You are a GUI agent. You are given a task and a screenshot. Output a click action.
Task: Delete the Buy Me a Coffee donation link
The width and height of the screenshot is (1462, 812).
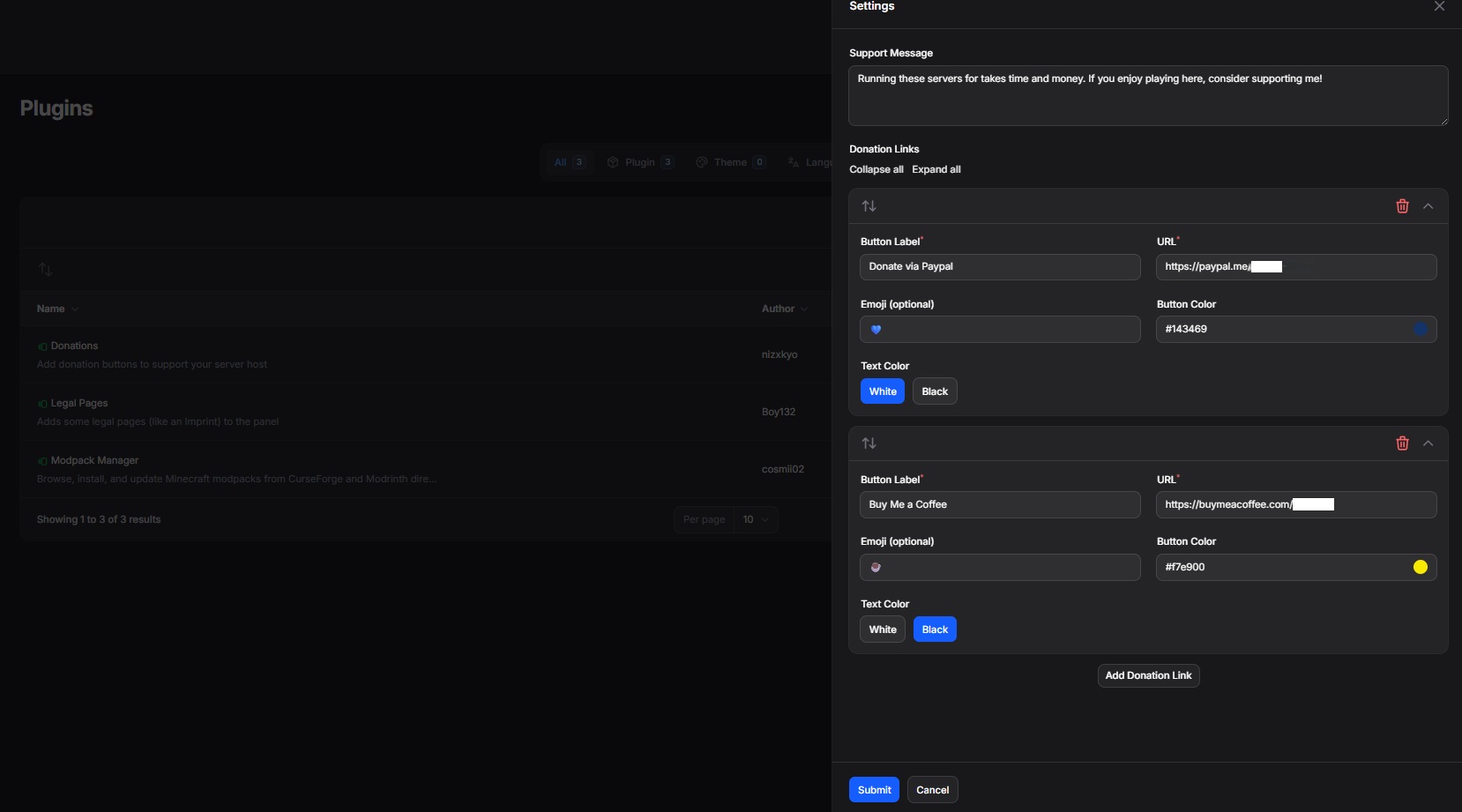pos(1402,443)
